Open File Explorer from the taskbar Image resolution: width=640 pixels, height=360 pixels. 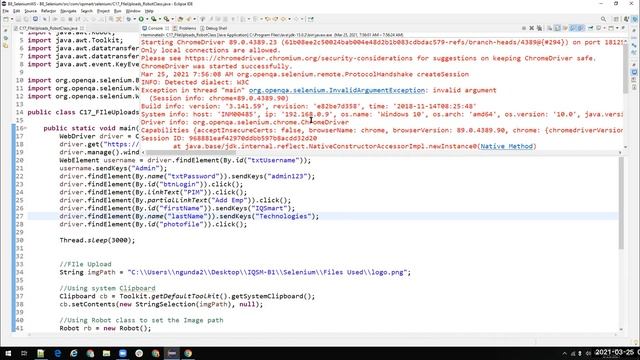[107, 353]
